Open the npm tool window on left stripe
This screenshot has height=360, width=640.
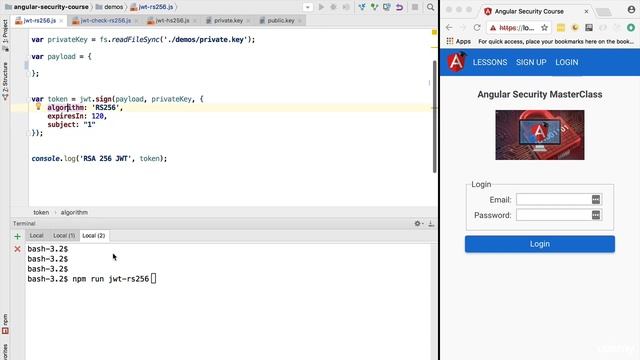point(5,324)
